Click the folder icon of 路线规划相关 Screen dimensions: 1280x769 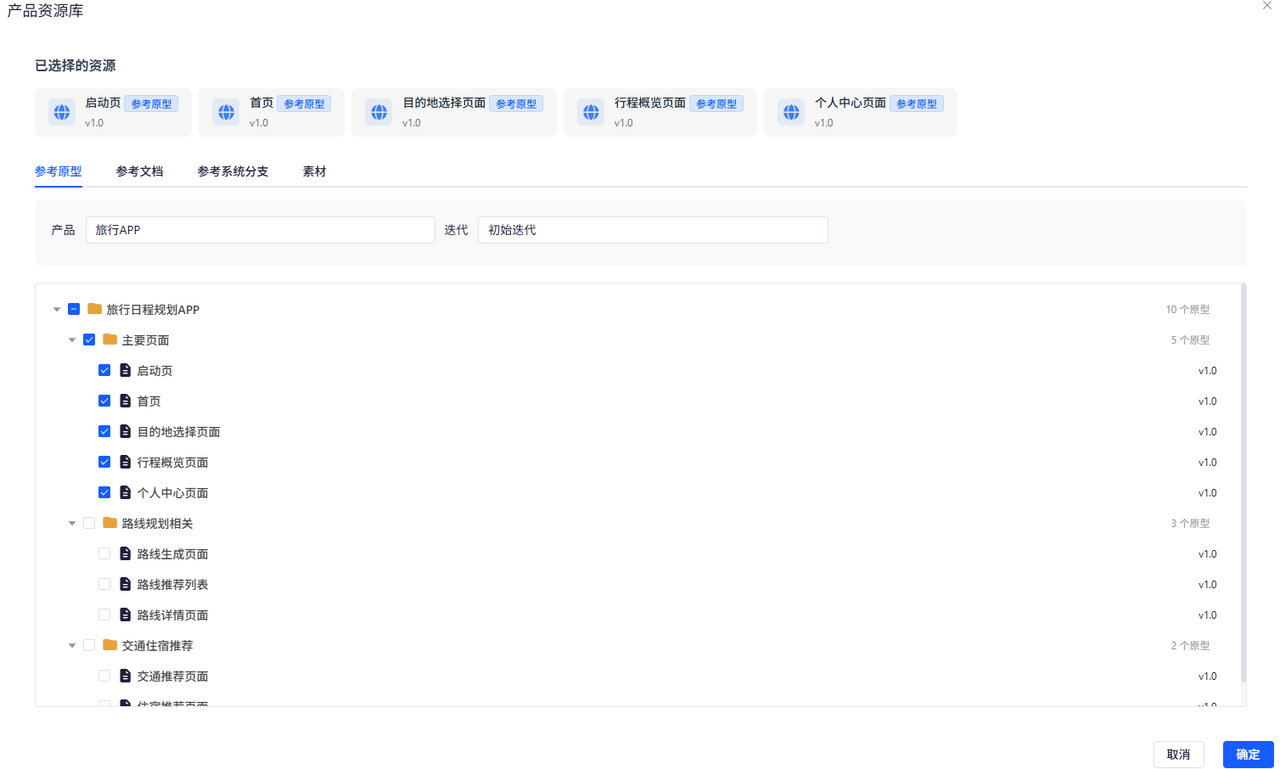[x=110, y=523]
